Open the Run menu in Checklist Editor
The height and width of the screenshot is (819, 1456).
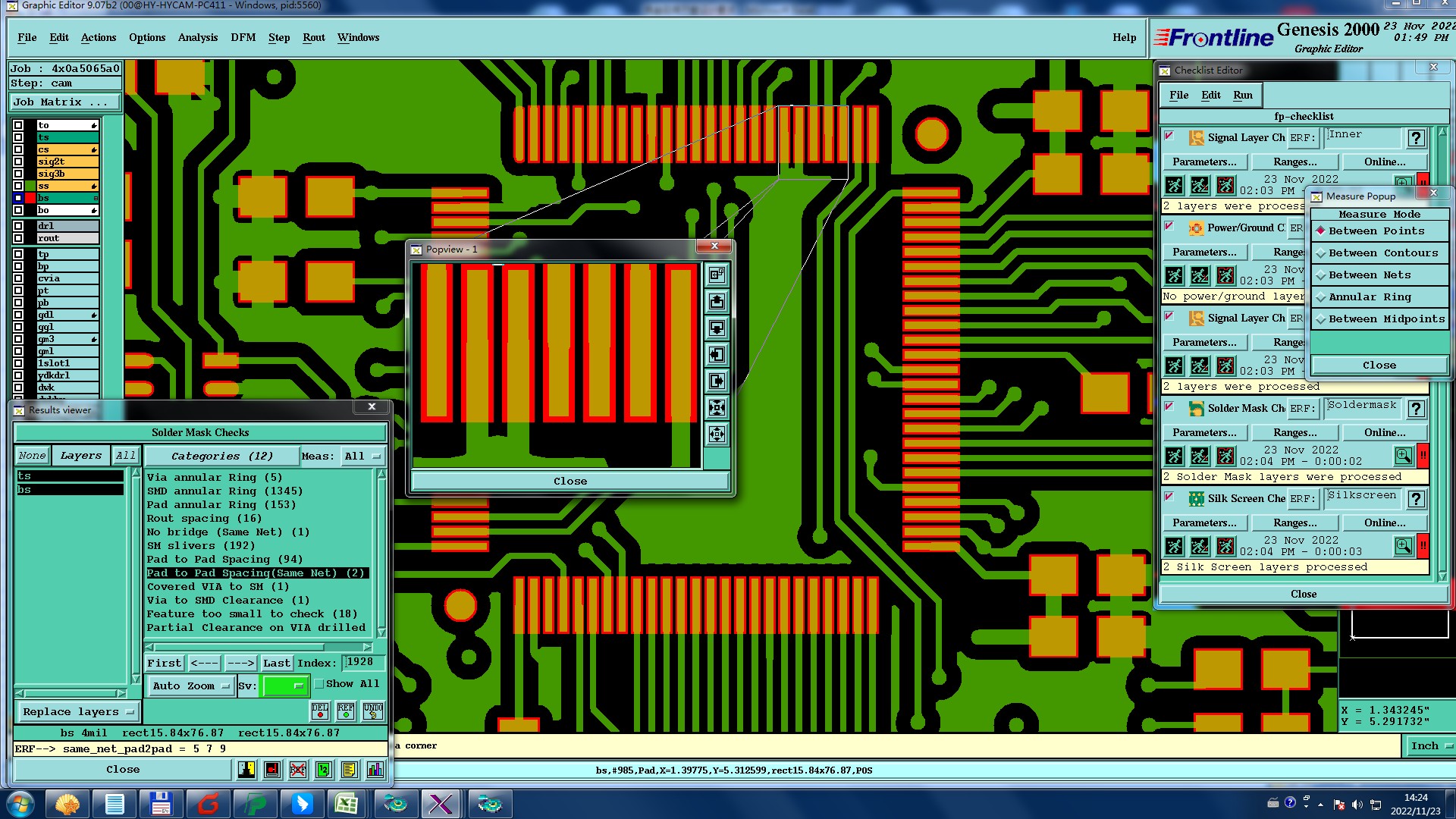point(1242,95)
